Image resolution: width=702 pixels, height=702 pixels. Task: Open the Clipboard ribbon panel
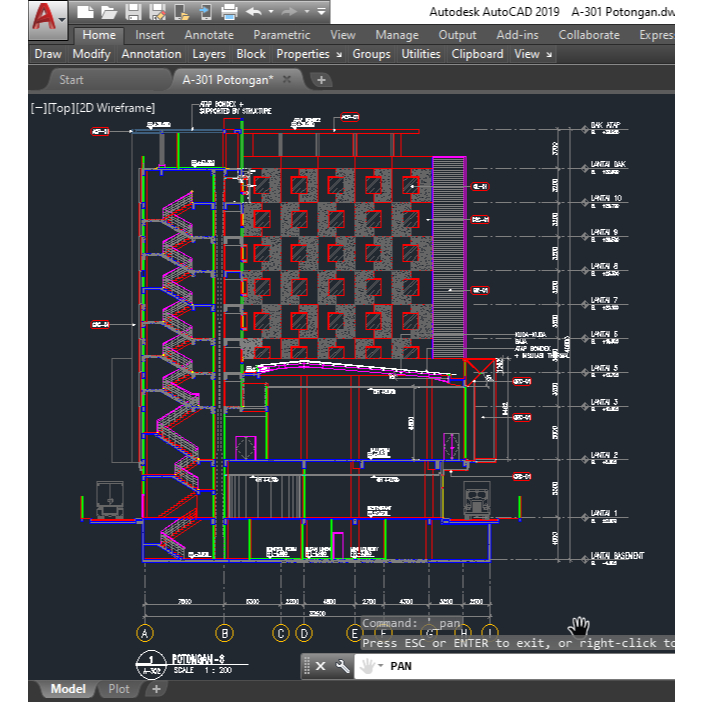477,54
